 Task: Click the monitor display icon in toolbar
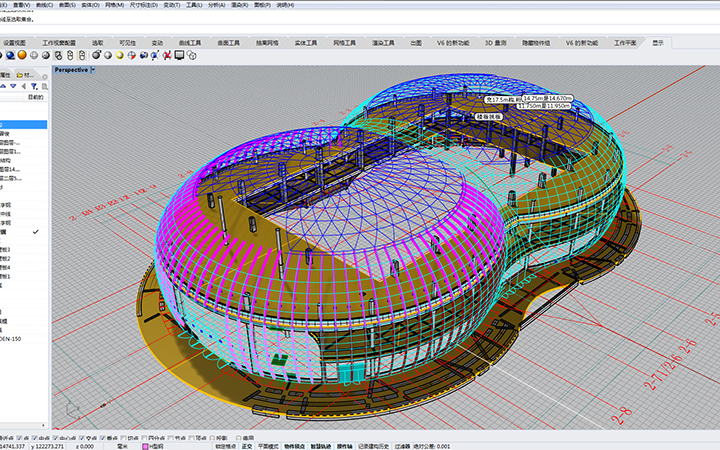click(x=180, y=56)
